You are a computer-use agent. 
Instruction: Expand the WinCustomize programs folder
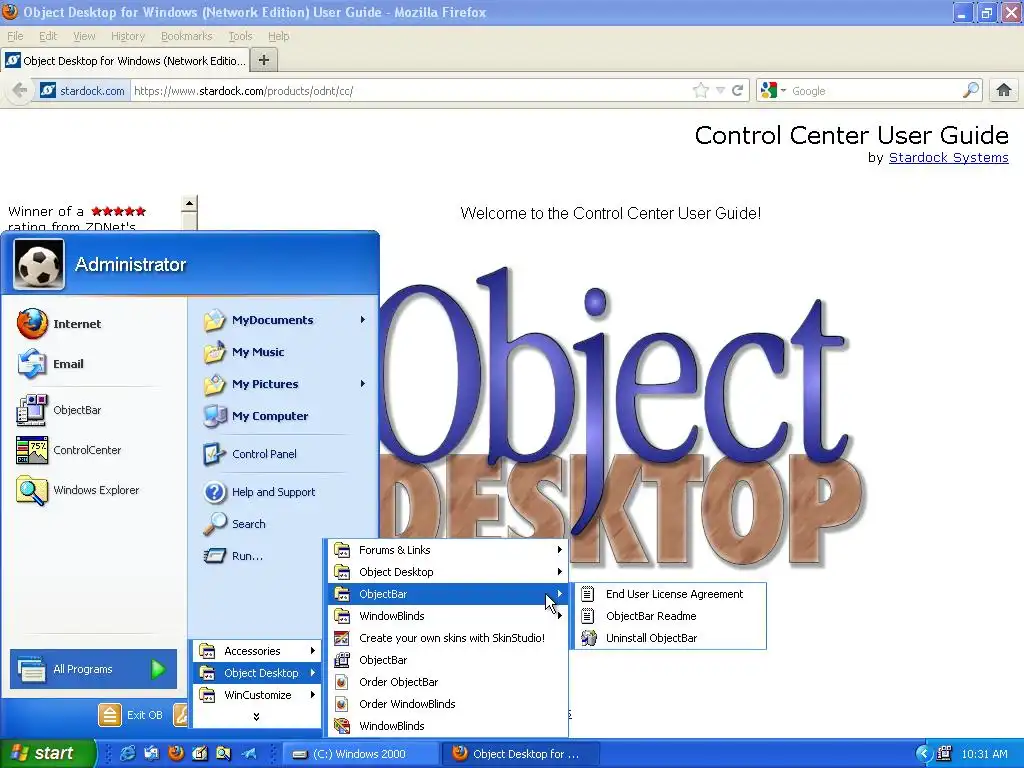tap(257, 695)
